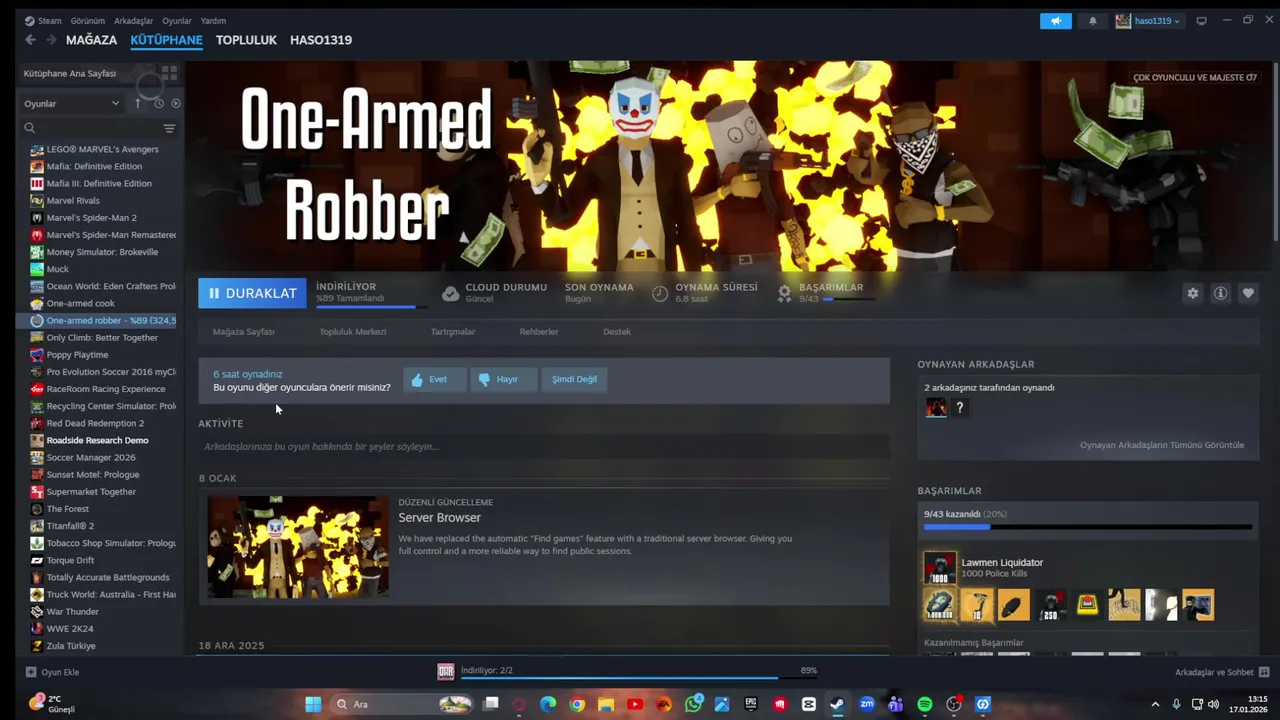Open the 1,000,000 cash achievement icon
1280x720 pixels.
[x=939, y=605]
